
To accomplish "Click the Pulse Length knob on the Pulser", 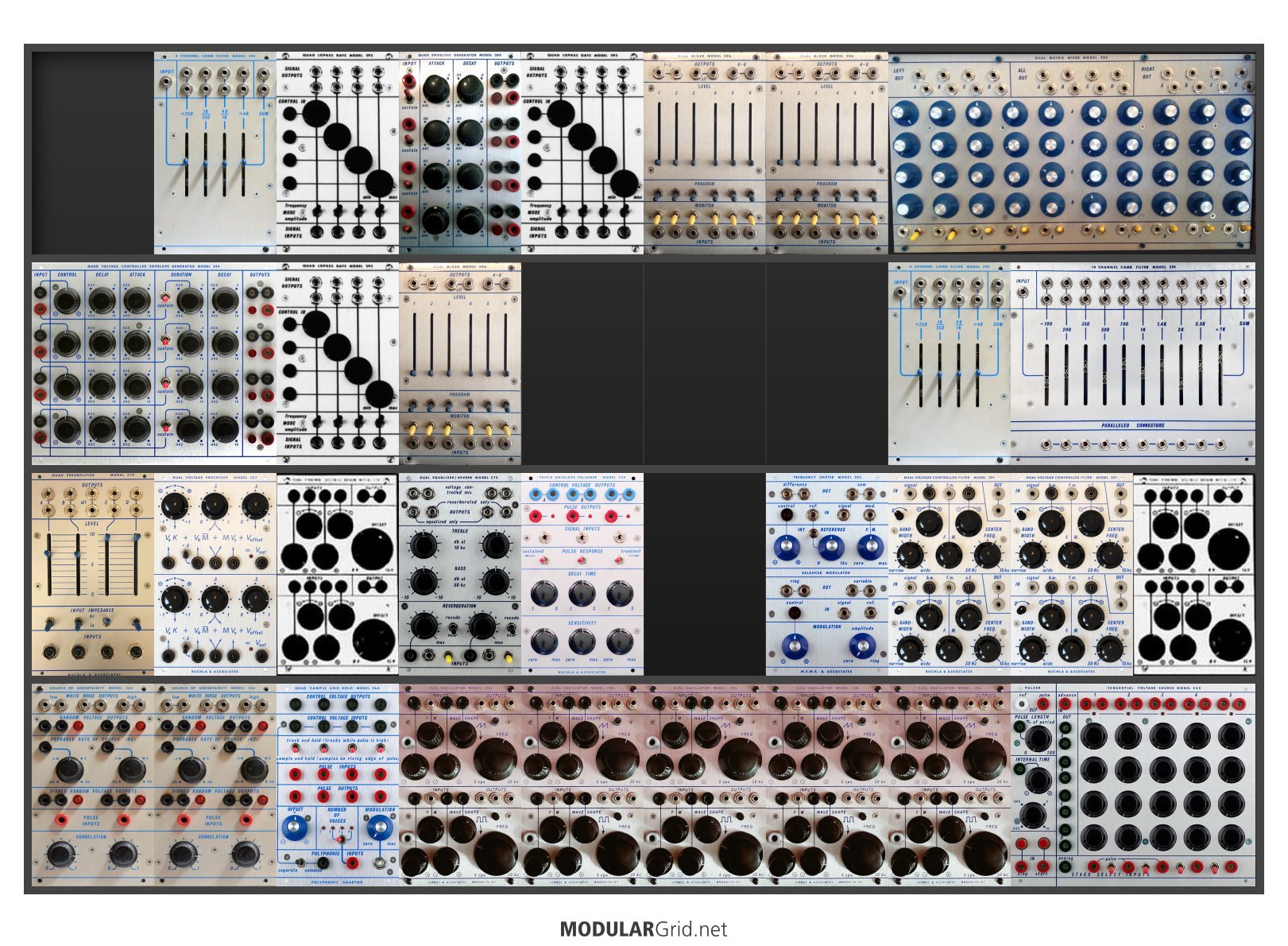I will click(x=1037, y=738).
